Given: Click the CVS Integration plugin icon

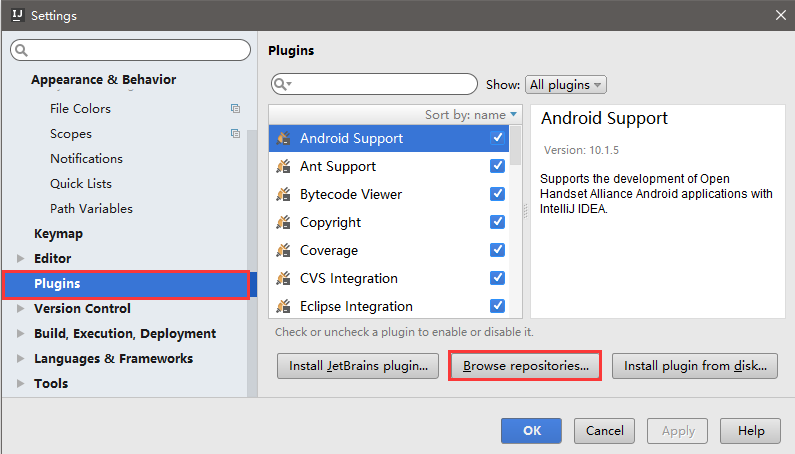Looking at the screenshot, I should (x=283, y=278).
